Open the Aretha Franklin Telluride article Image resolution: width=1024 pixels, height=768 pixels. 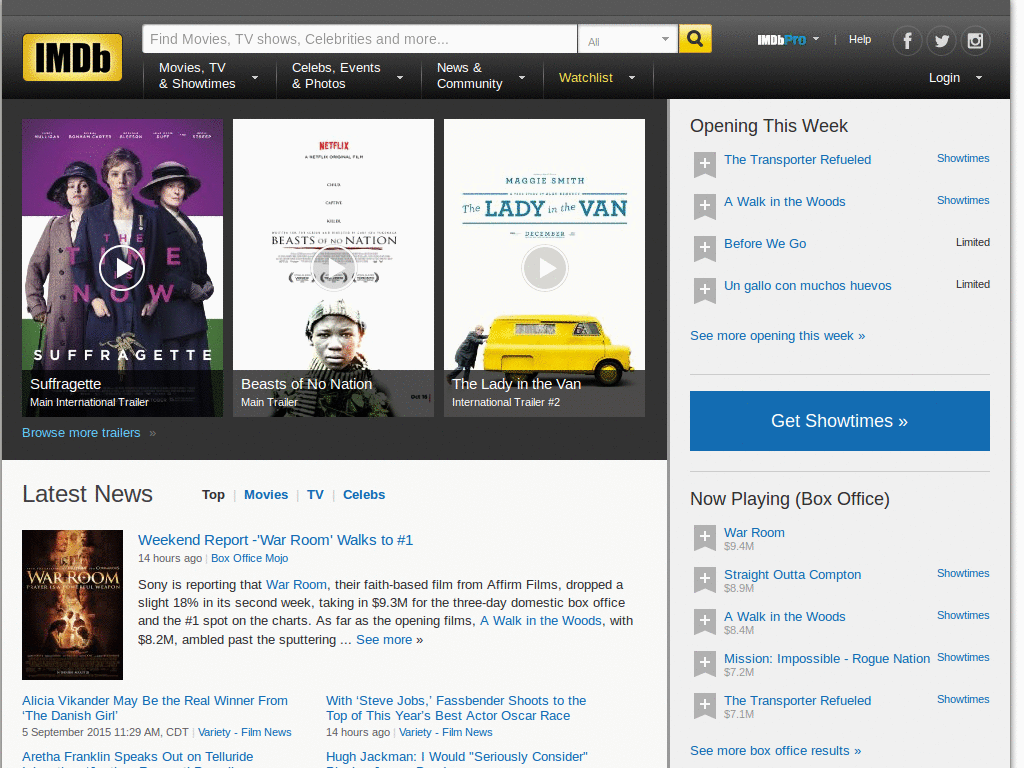(138, 757)
